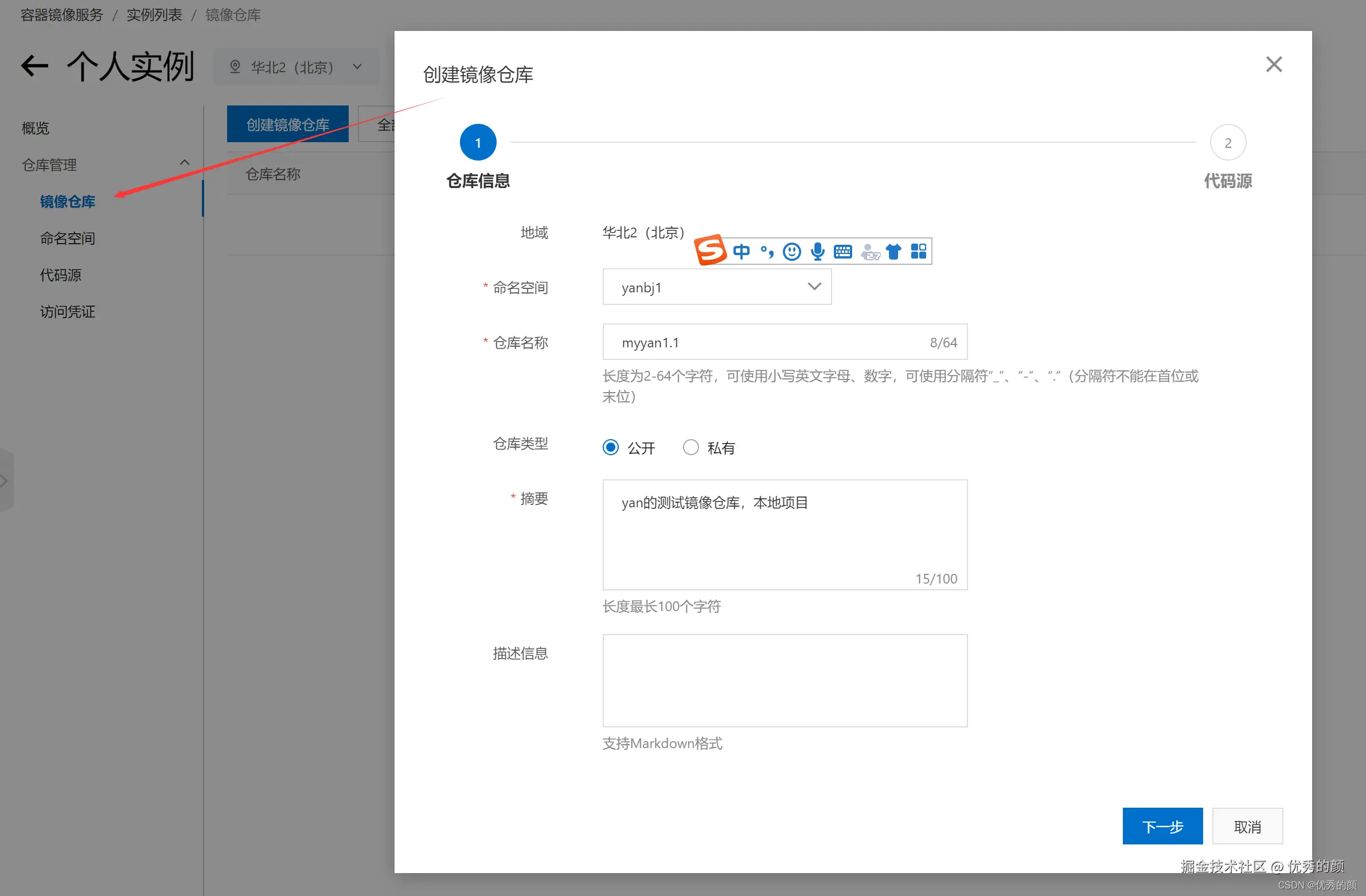Start voice input from the Sogou toolbar
This screenshot has height=896, width=1366.
817,251
